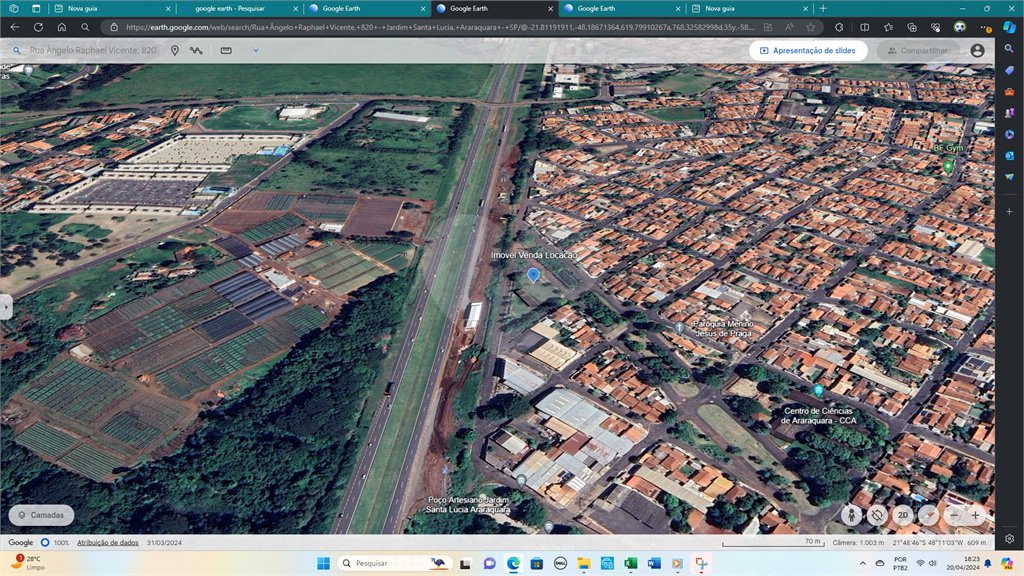The width and height of the screenshot is (1024, 576).
Task: Click the taskbar Pesquisar search box
Action: (x=396, y=563)
